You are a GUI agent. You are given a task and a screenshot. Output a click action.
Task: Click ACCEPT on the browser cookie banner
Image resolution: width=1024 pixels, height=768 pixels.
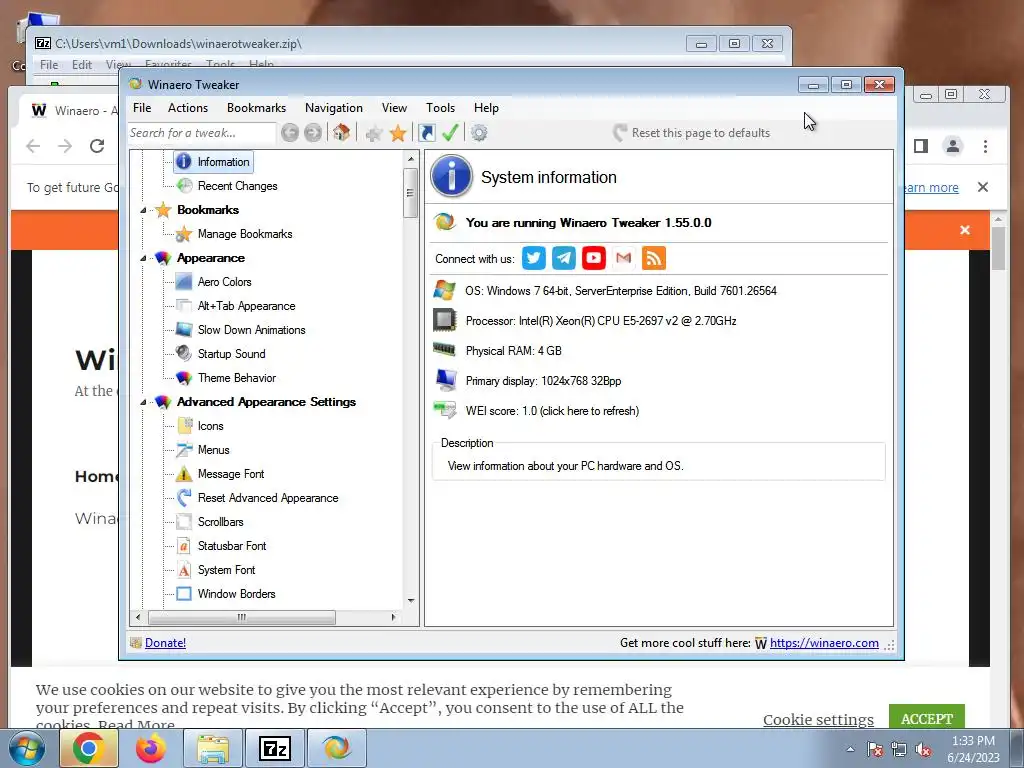[927, 718]
